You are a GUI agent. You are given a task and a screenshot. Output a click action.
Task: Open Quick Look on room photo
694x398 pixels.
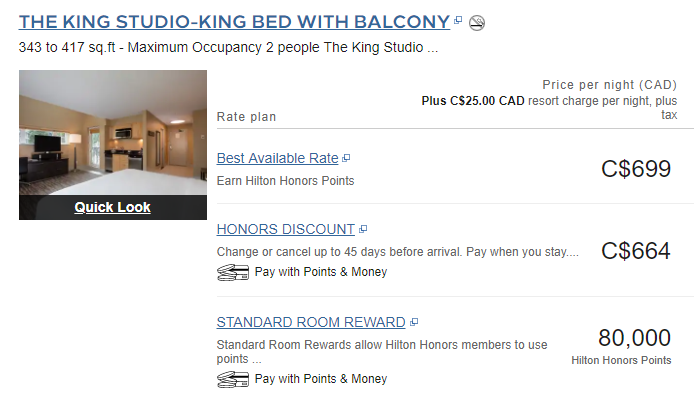(112, 207)
